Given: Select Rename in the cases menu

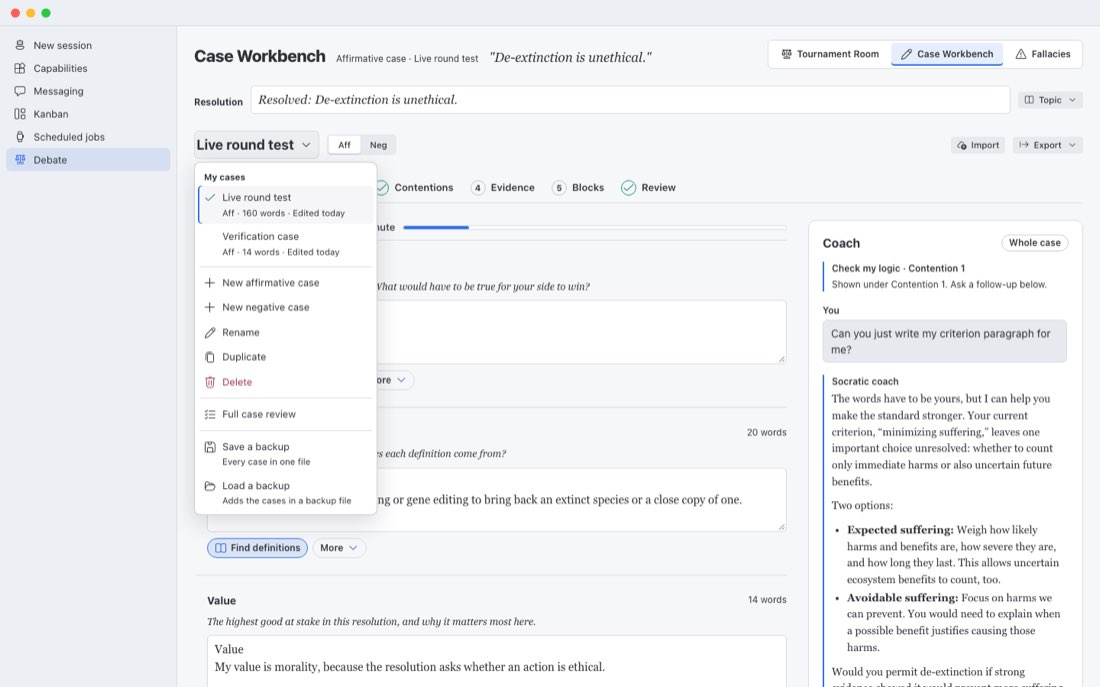Looking at the screenshot, I should [x=286, y=333].
